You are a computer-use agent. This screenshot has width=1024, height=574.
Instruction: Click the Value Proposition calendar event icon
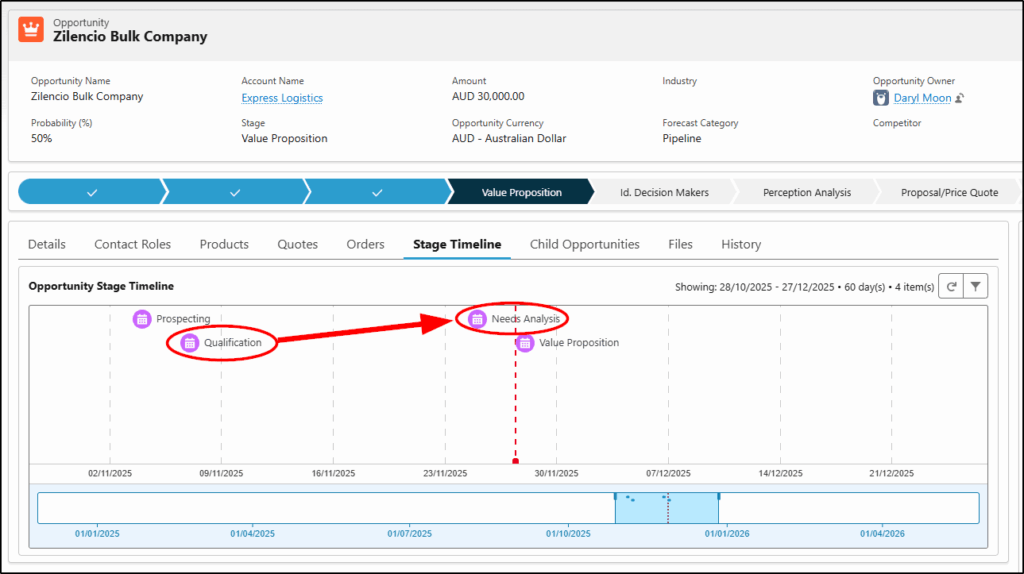[x=525, y=343]
